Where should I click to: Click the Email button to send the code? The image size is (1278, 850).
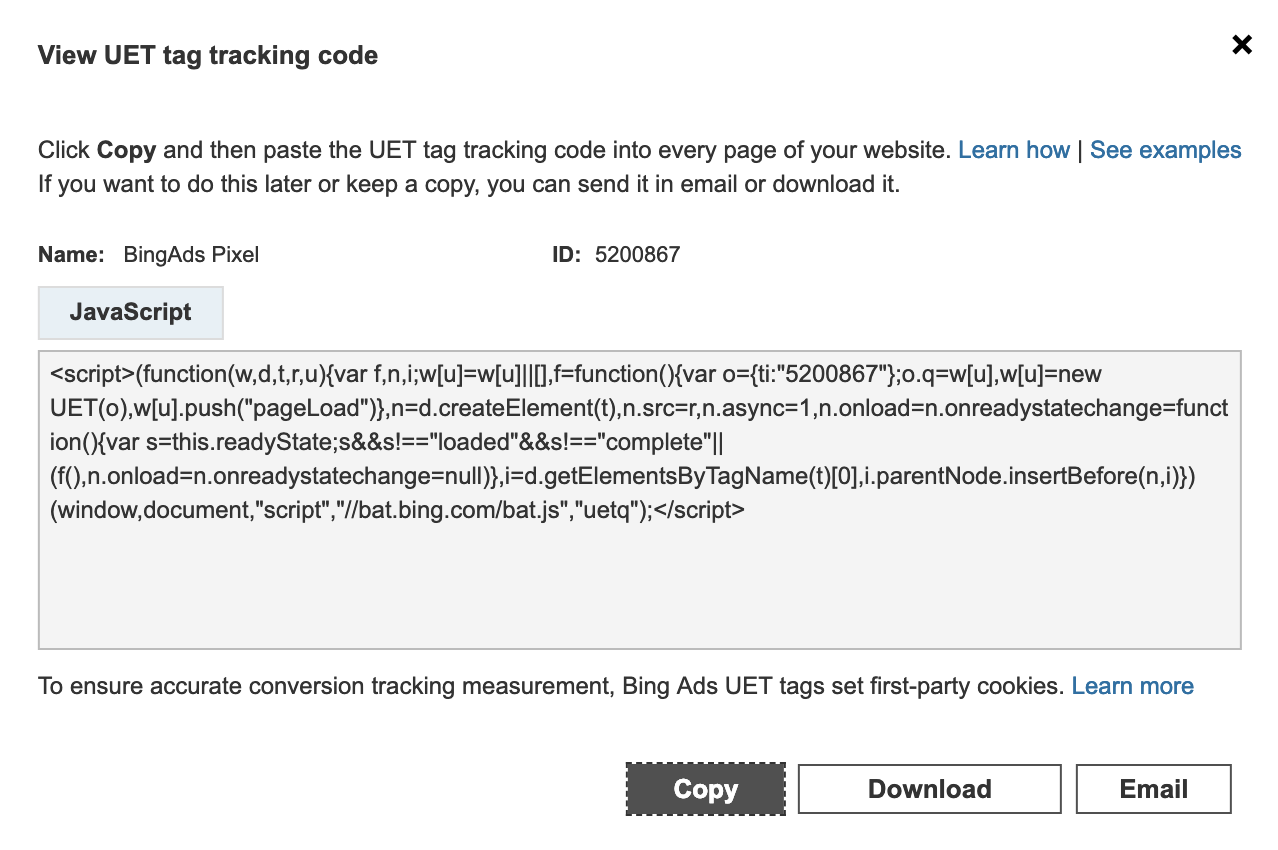(1152, 789)
